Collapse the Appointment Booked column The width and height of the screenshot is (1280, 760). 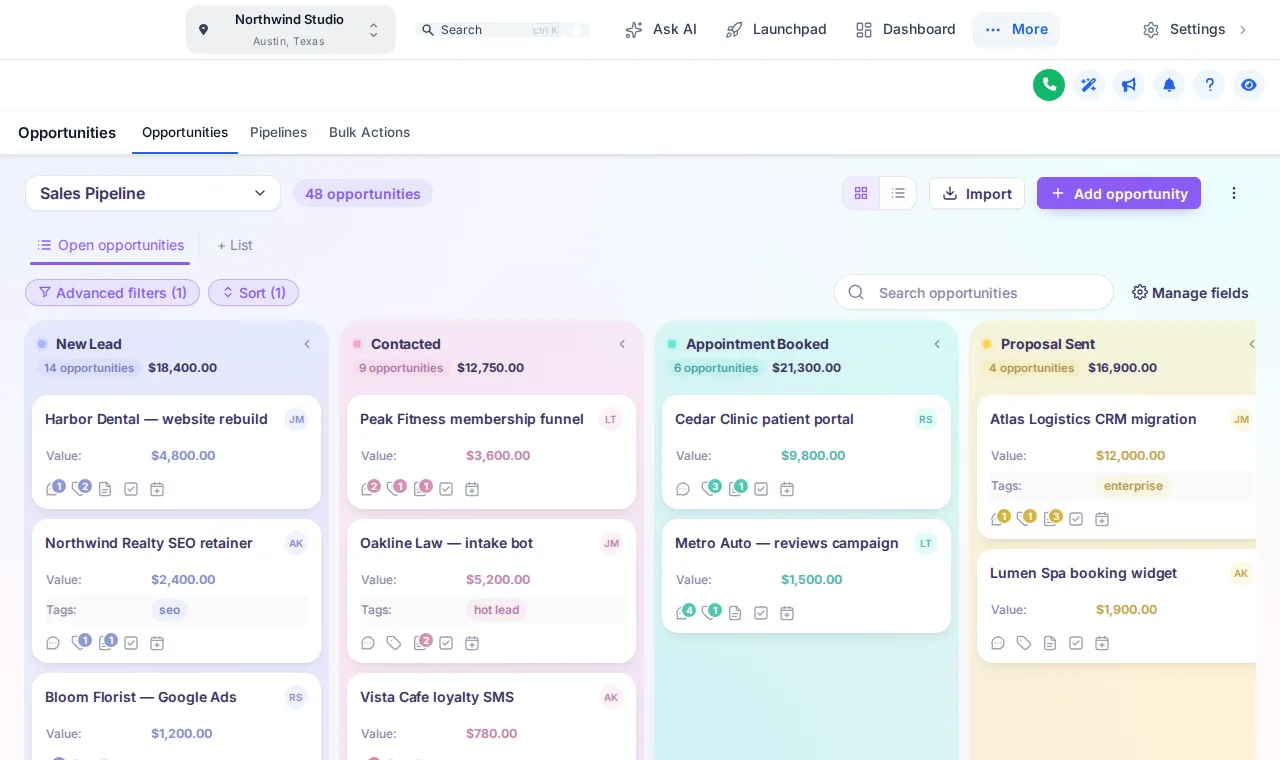[x=937, y=344]
